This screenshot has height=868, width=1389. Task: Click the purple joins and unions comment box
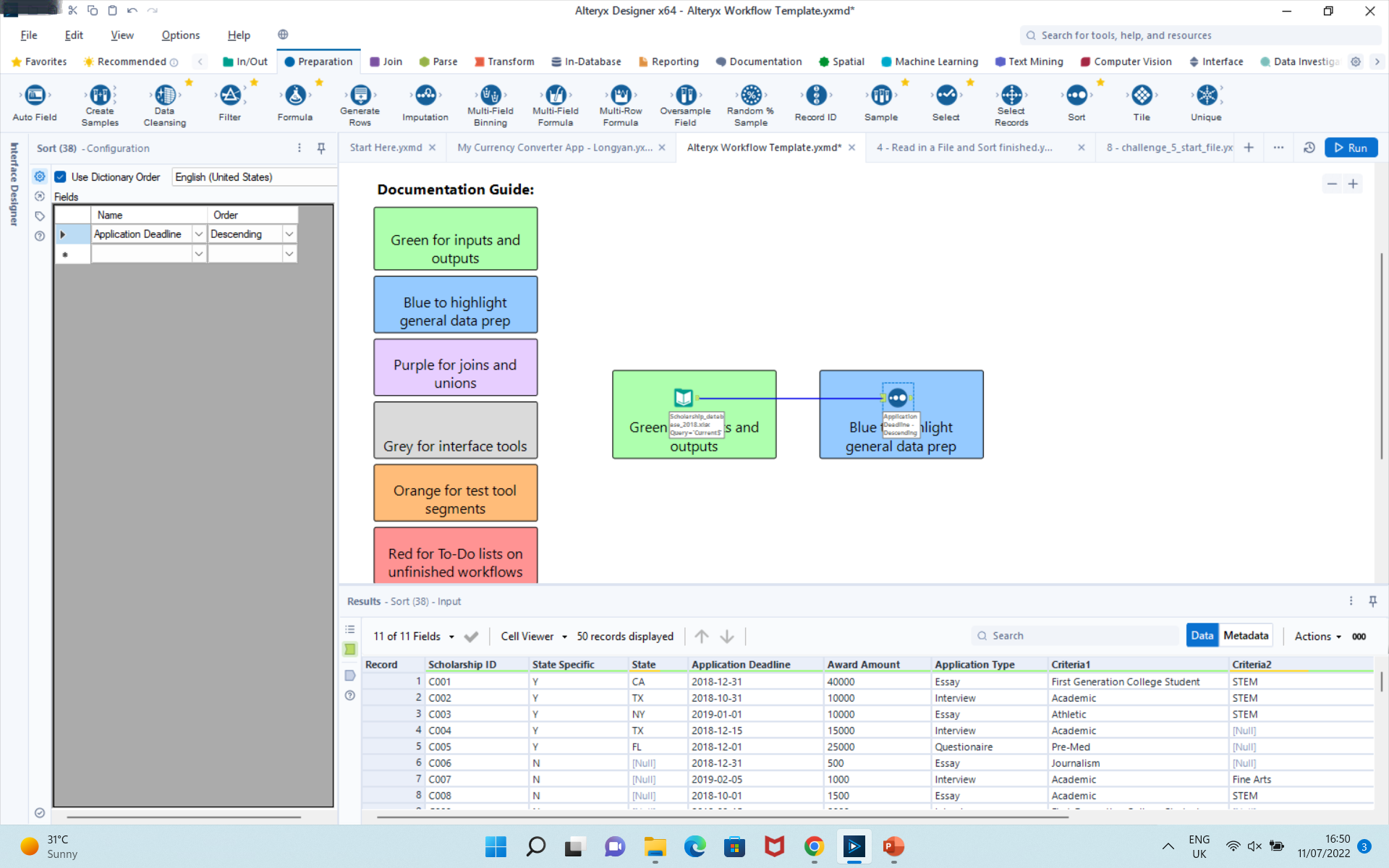[455, 367]
